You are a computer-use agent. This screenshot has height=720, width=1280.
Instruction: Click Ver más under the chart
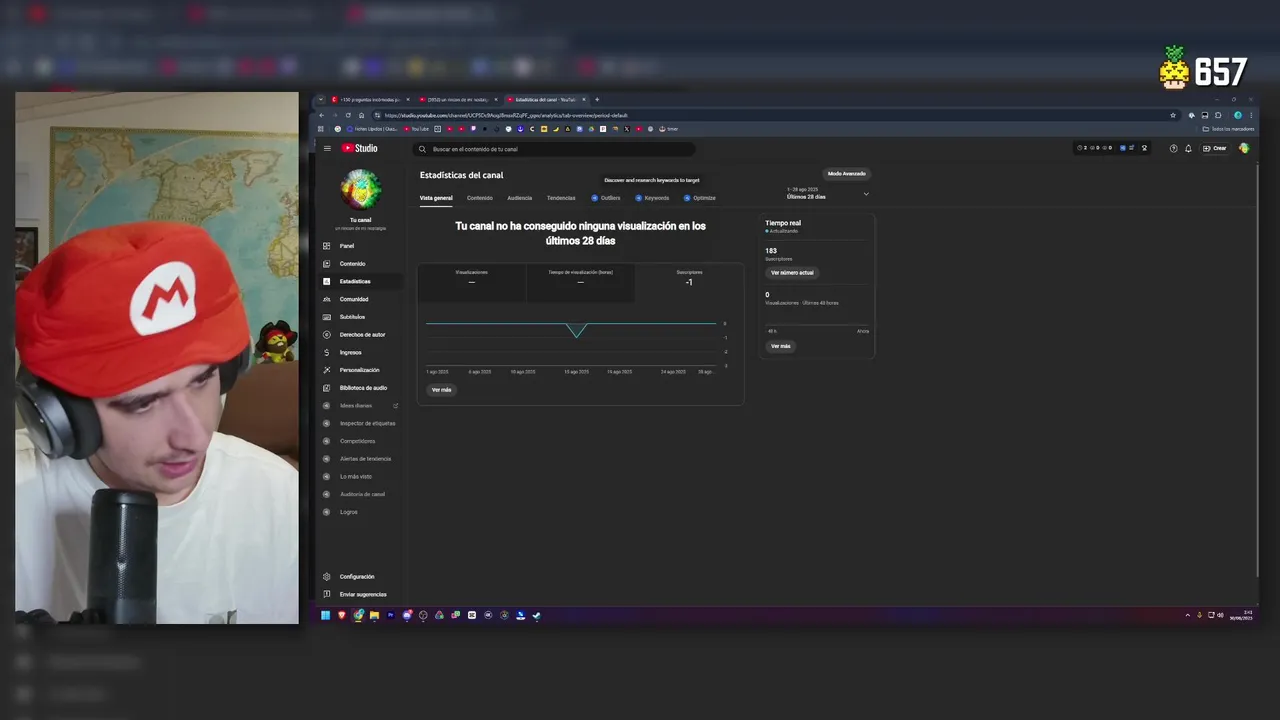coord(441,390)
